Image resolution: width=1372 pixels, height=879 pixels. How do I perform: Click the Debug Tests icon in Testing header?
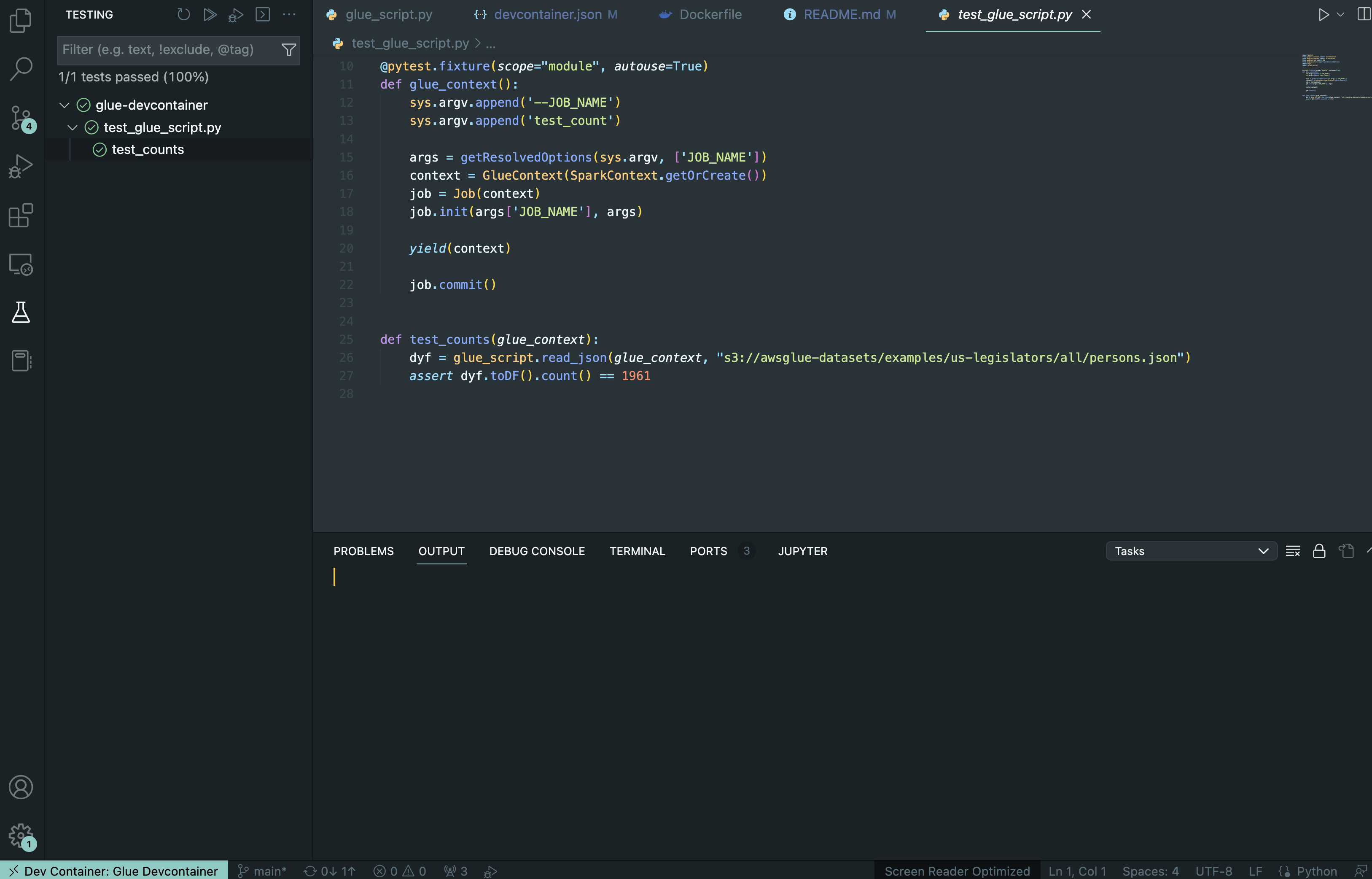click(236, 14)
